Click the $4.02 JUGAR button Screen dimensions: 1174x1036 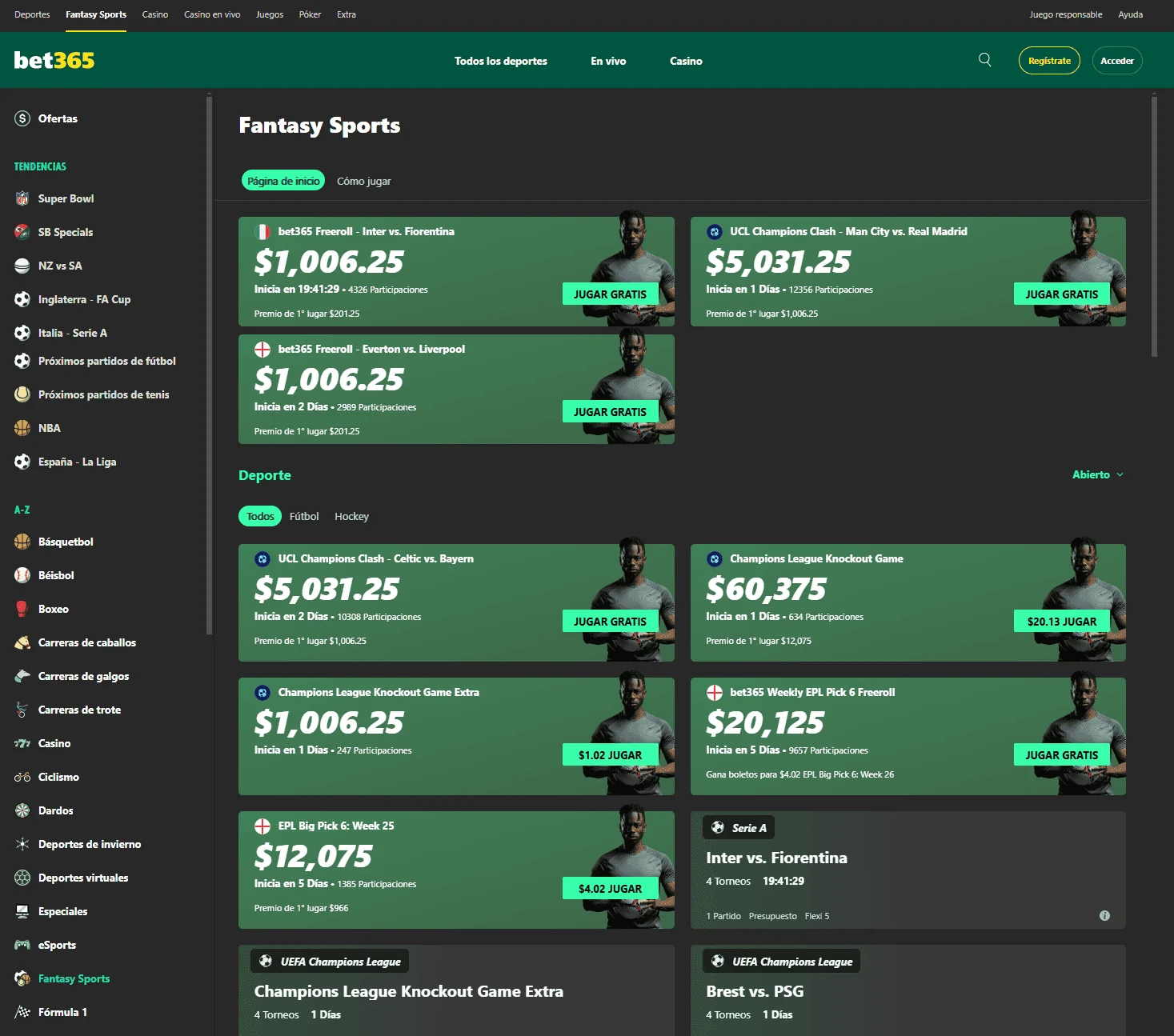click(x=610, y=889)
